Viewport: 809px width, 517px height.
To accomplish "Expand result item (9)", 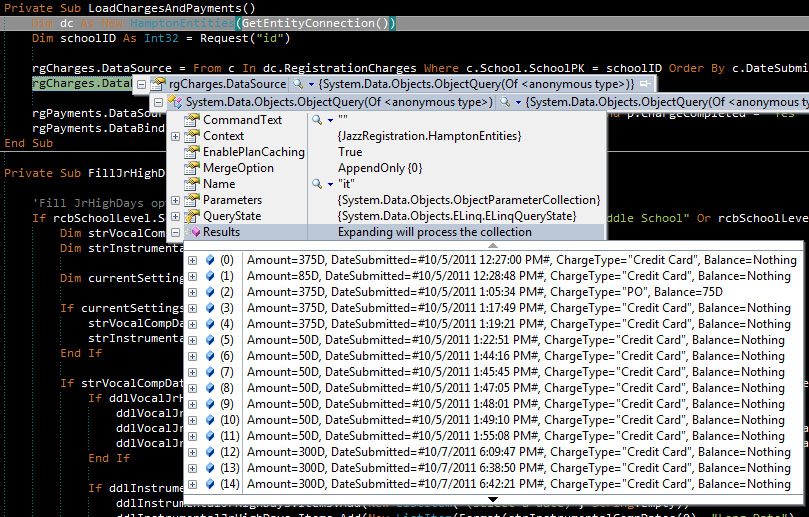I will coord(192,405).
